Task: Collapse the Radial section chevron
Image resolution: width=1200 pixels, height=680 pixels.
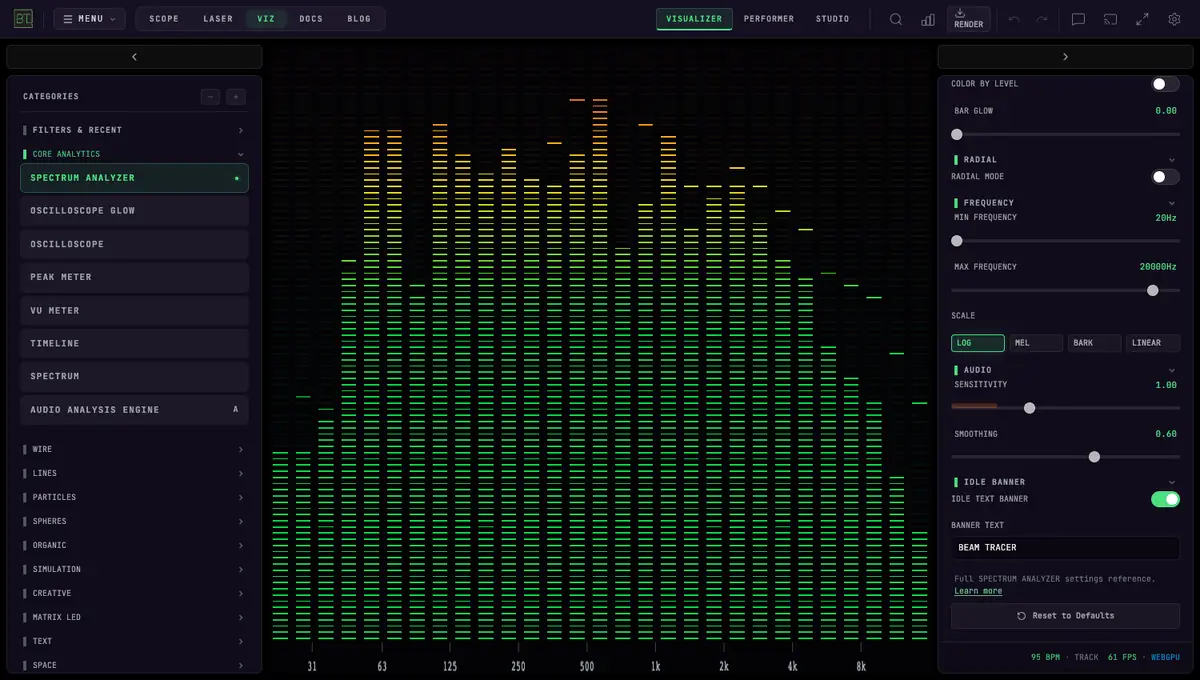Action: tap(1172, 160)
